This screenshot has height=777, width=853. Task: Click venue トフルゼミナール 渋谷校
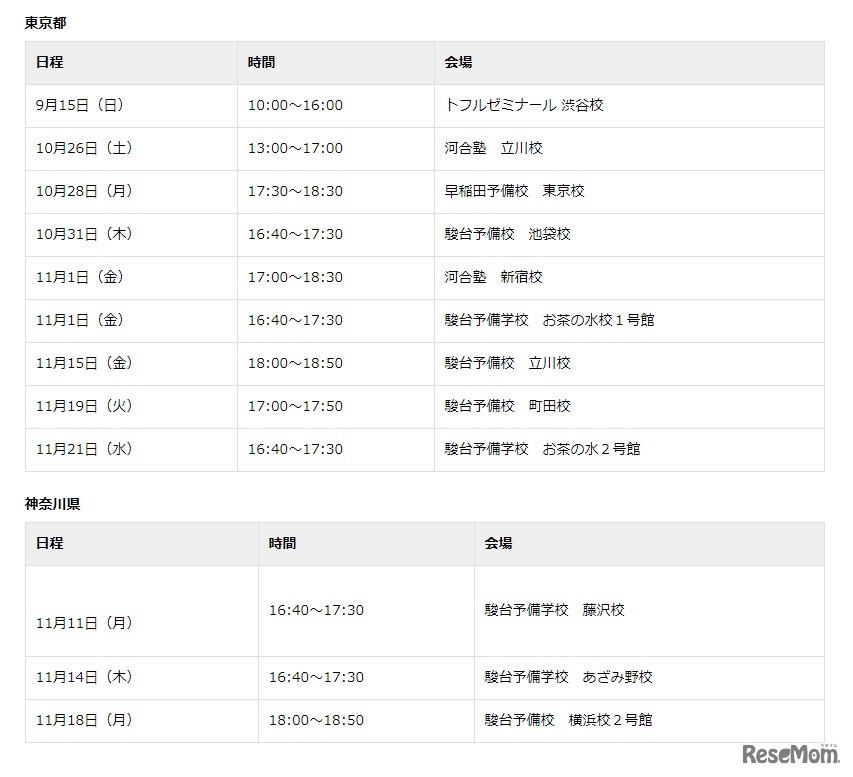coord(524,105)
